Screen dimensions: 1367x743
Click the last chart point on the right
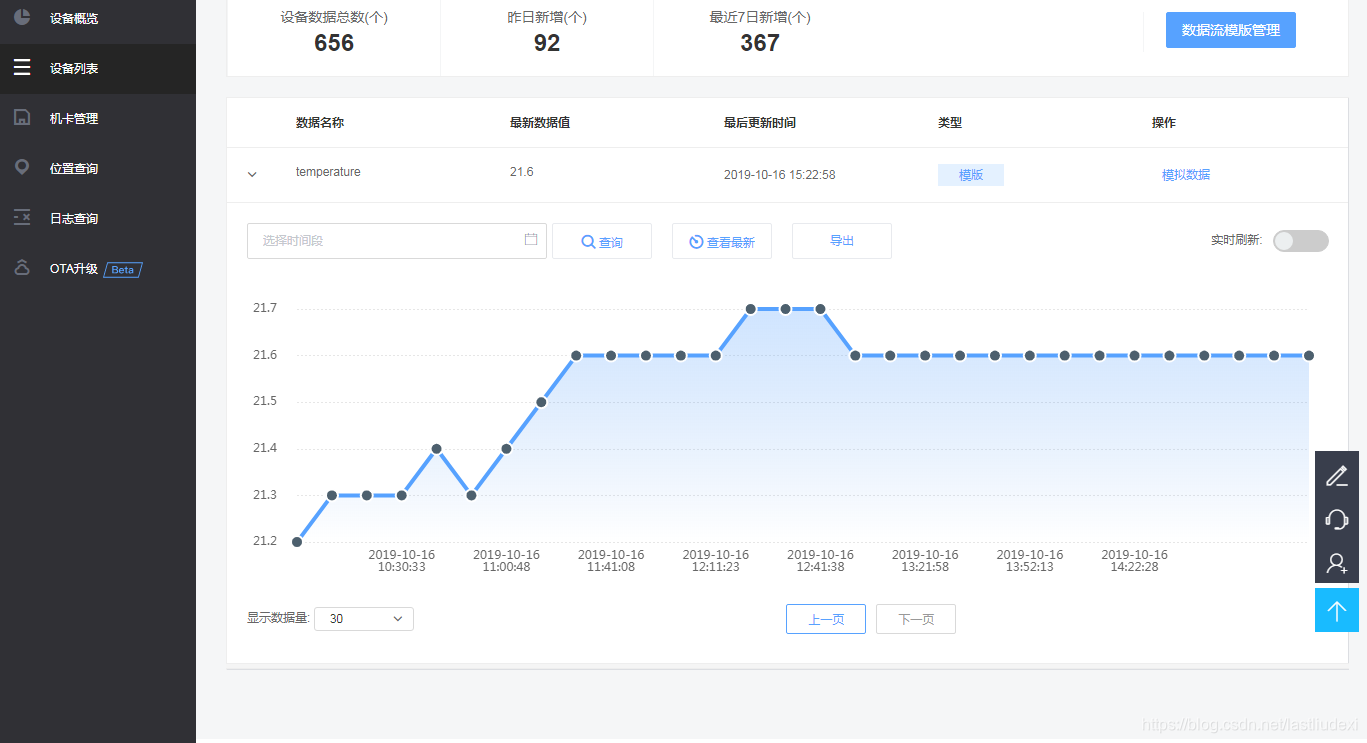(x=1309, y=355)
